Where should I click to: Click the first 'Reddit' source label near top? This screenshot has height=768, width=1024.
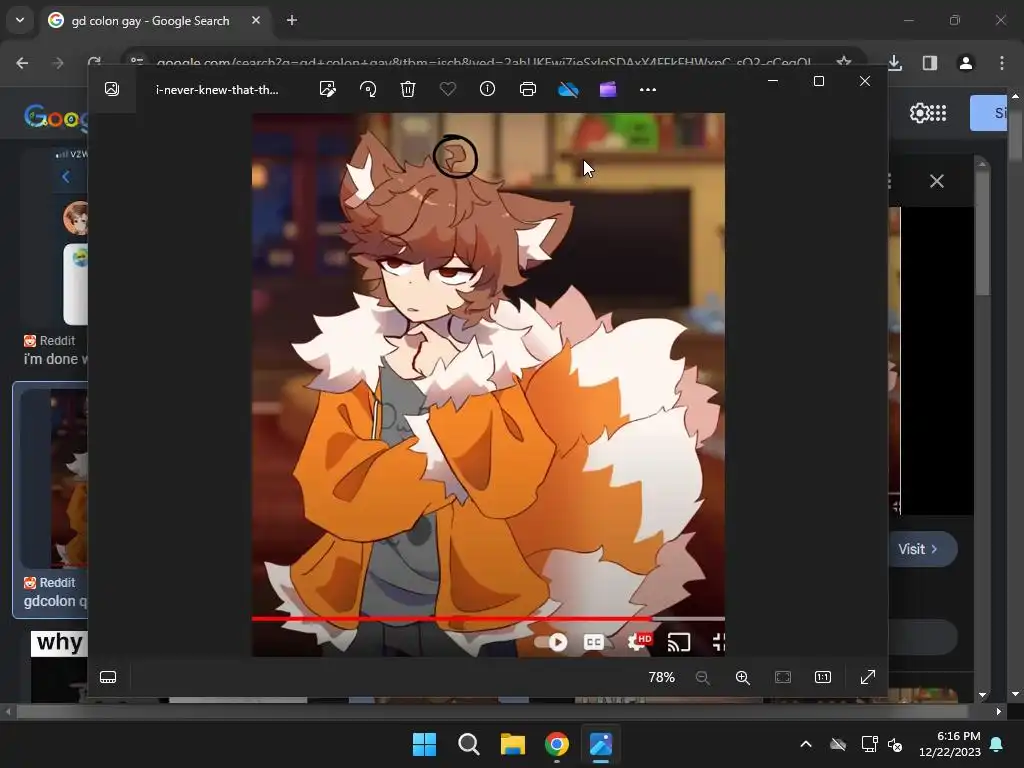tap(57, 340)
